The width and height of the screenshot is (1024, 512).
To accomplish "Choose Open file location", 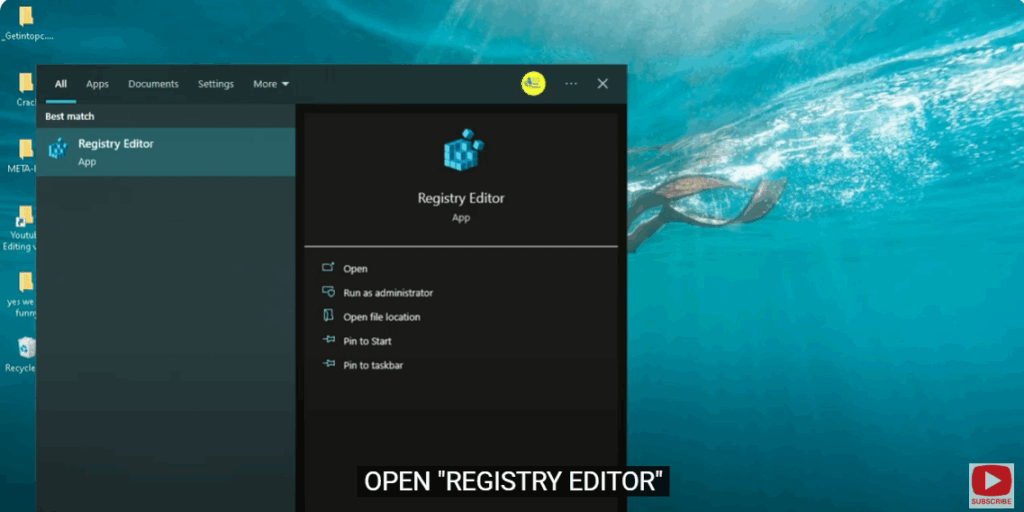I will pyautogui.click(x=381, y=317).
